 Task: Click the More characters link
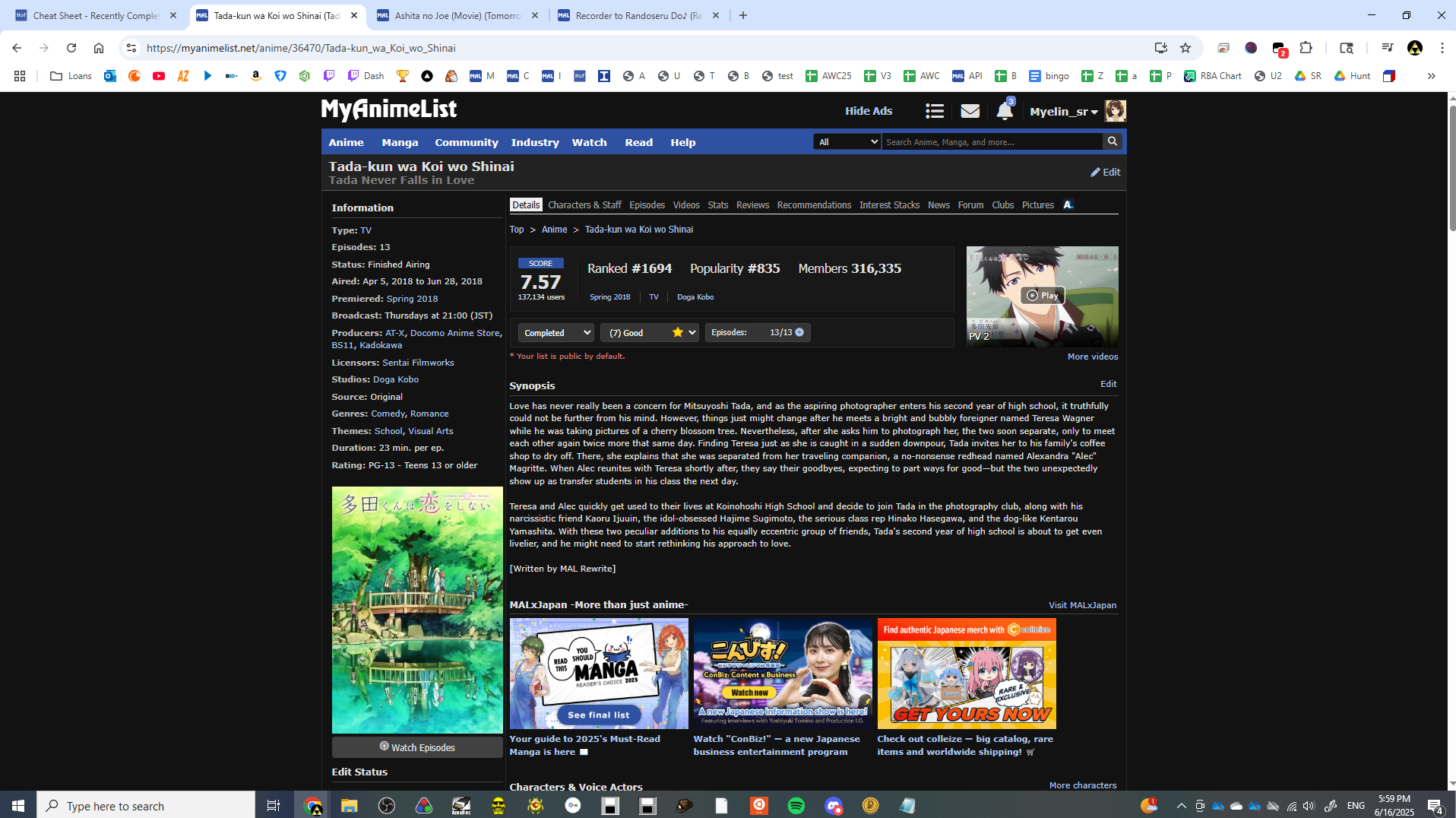1083,785
